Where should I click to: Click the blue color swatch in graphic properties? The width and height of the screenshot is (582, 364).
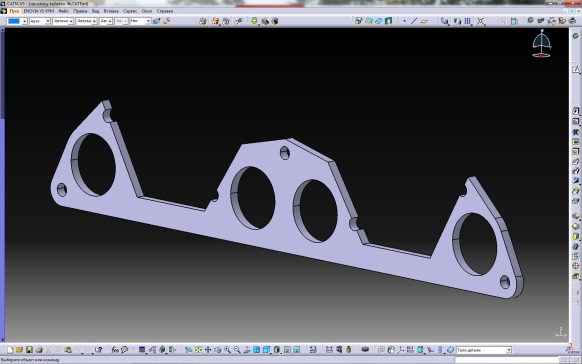14,22
